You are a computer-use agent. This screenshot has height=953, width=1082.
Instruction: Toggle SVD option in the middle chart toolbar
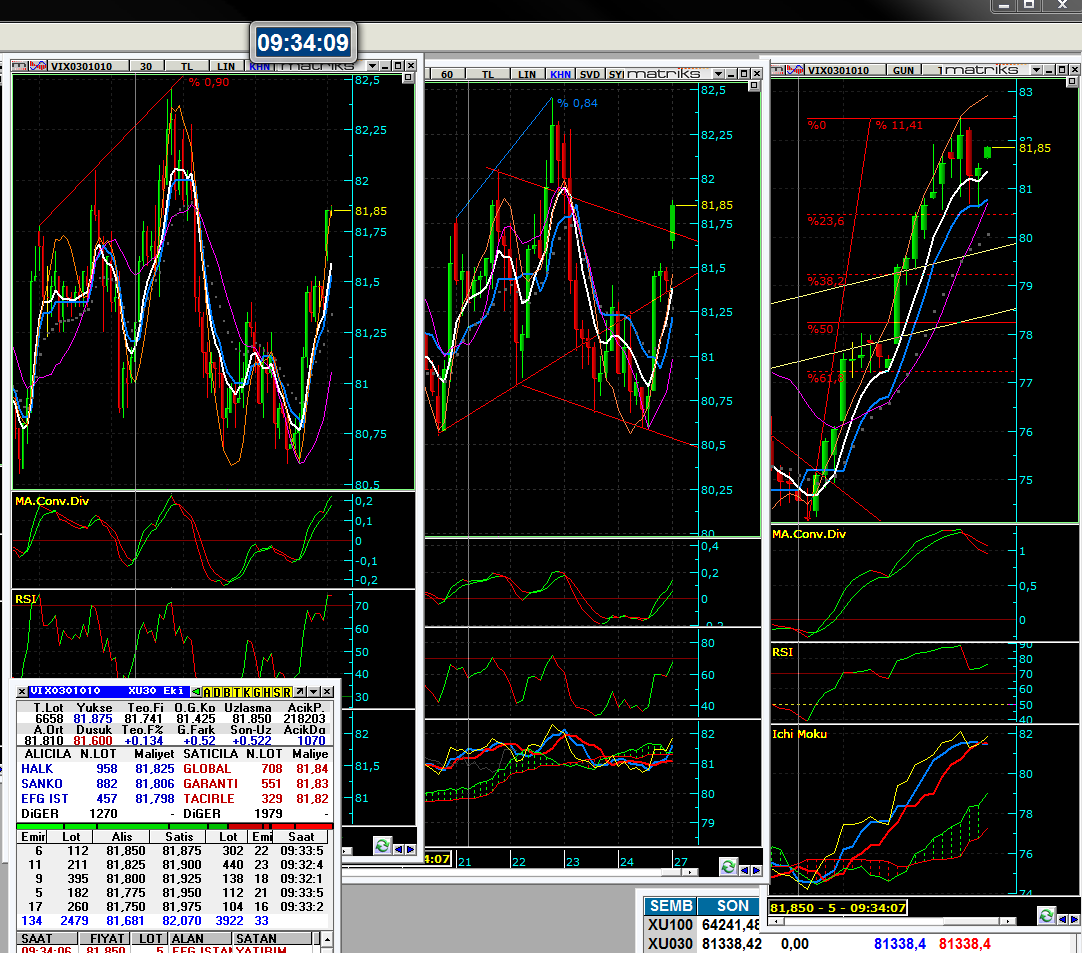click(590, 74)
